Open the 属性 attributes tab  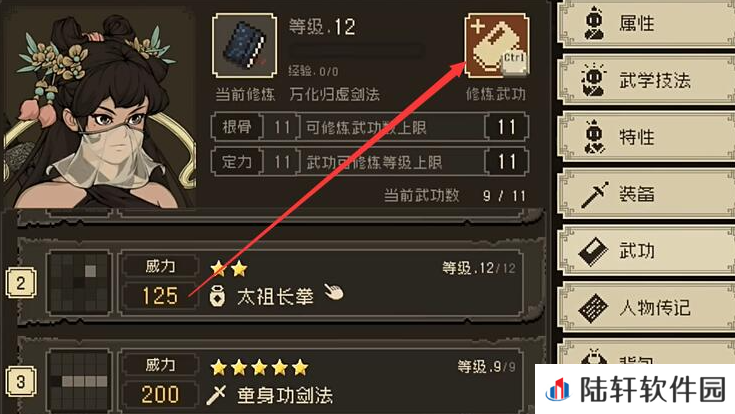click(x=647, y=23)
